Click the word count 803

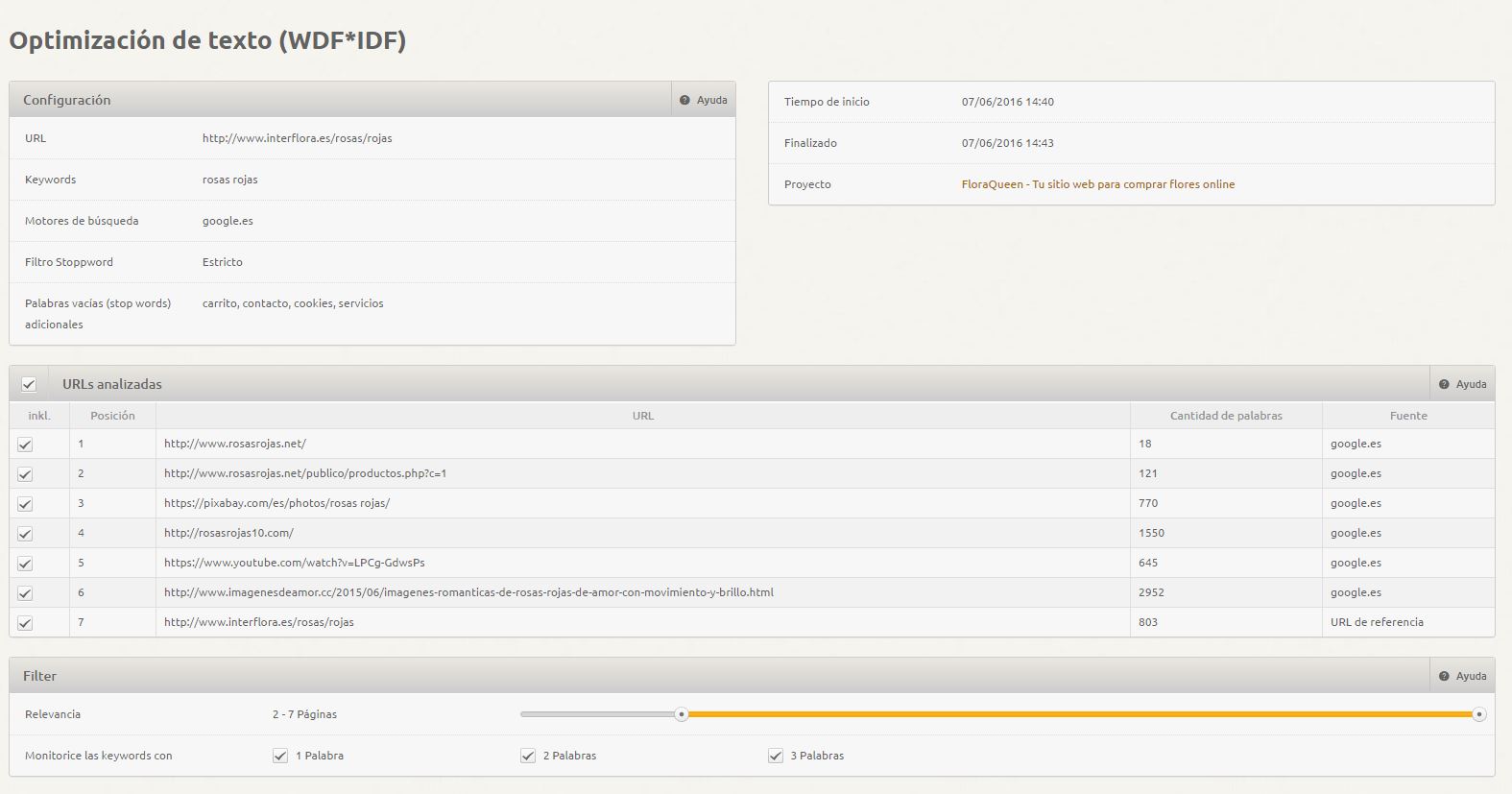point(1148,622)
